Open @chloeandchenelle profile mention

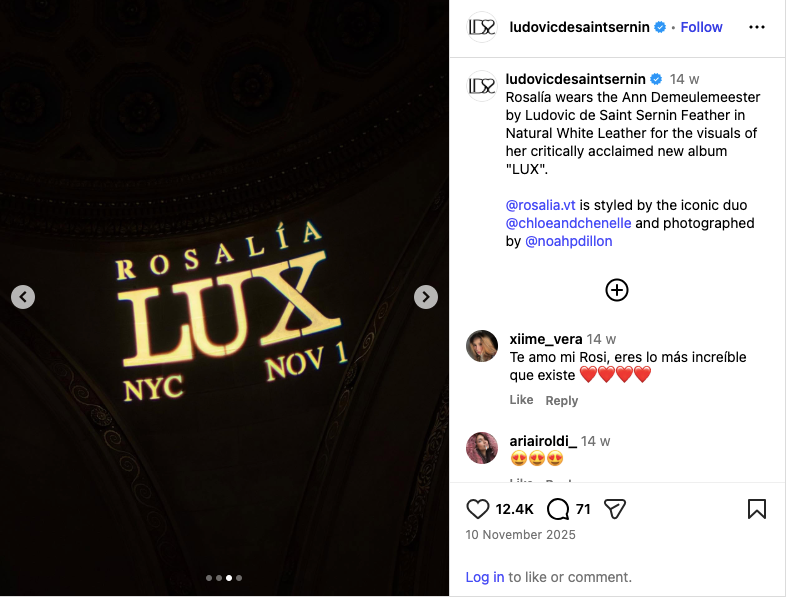tap(568, 223)
